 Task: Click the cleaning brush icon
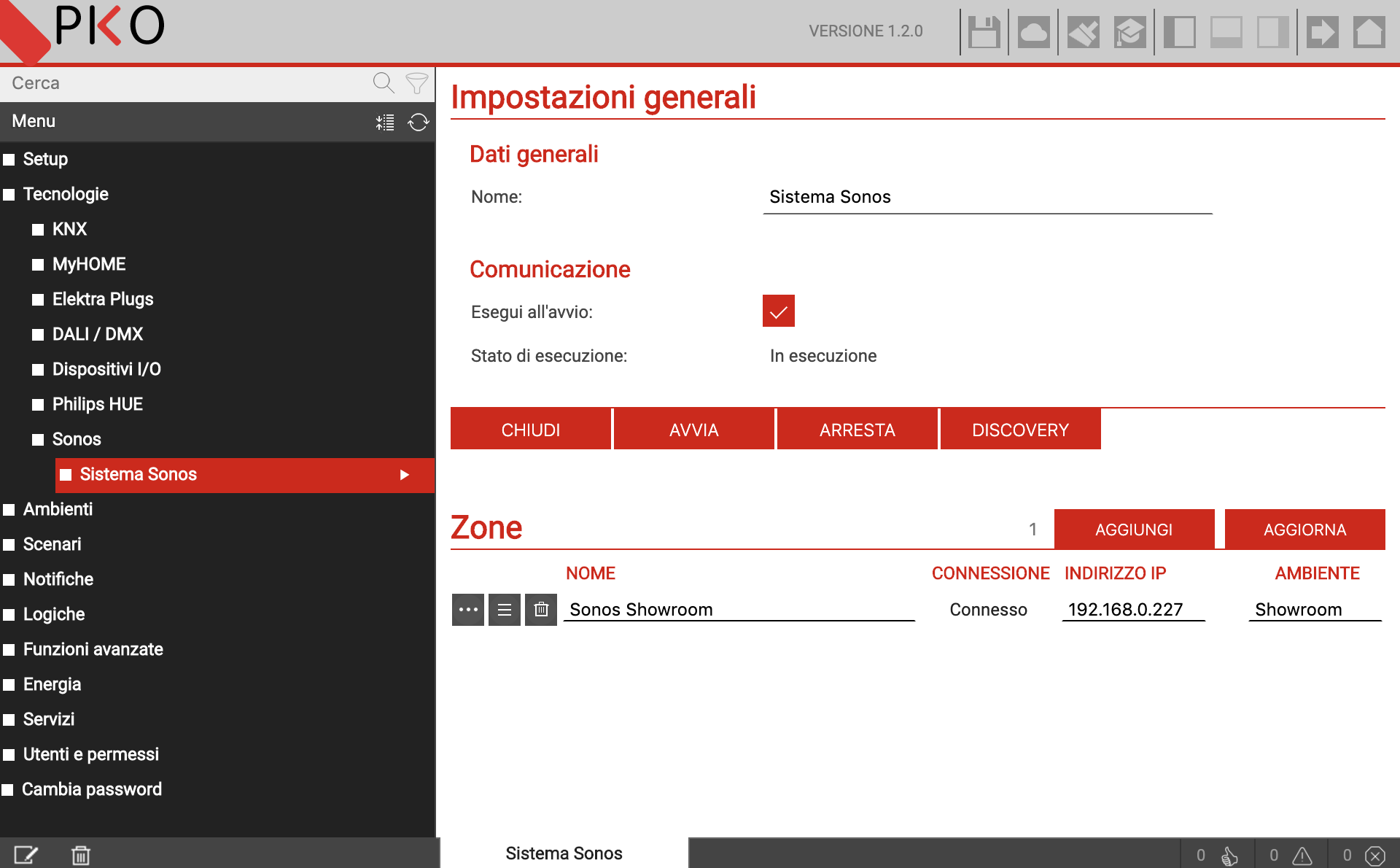[x=1083, y=32]
